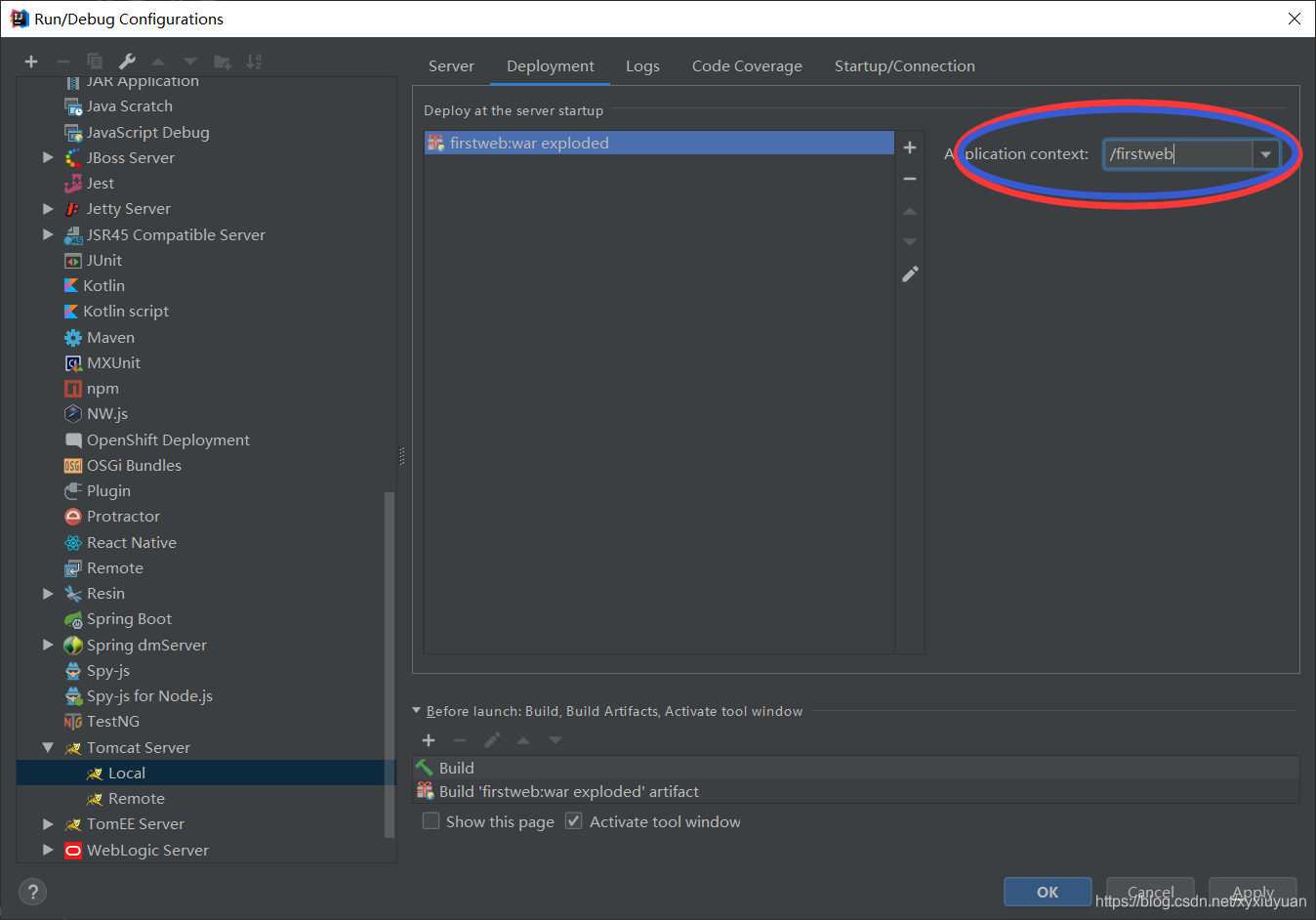This screenshot has width=1316, height=920.
Task: Move configuration up arrow in left toolbar
Action: pyautogui.click(x=158, y=62)
